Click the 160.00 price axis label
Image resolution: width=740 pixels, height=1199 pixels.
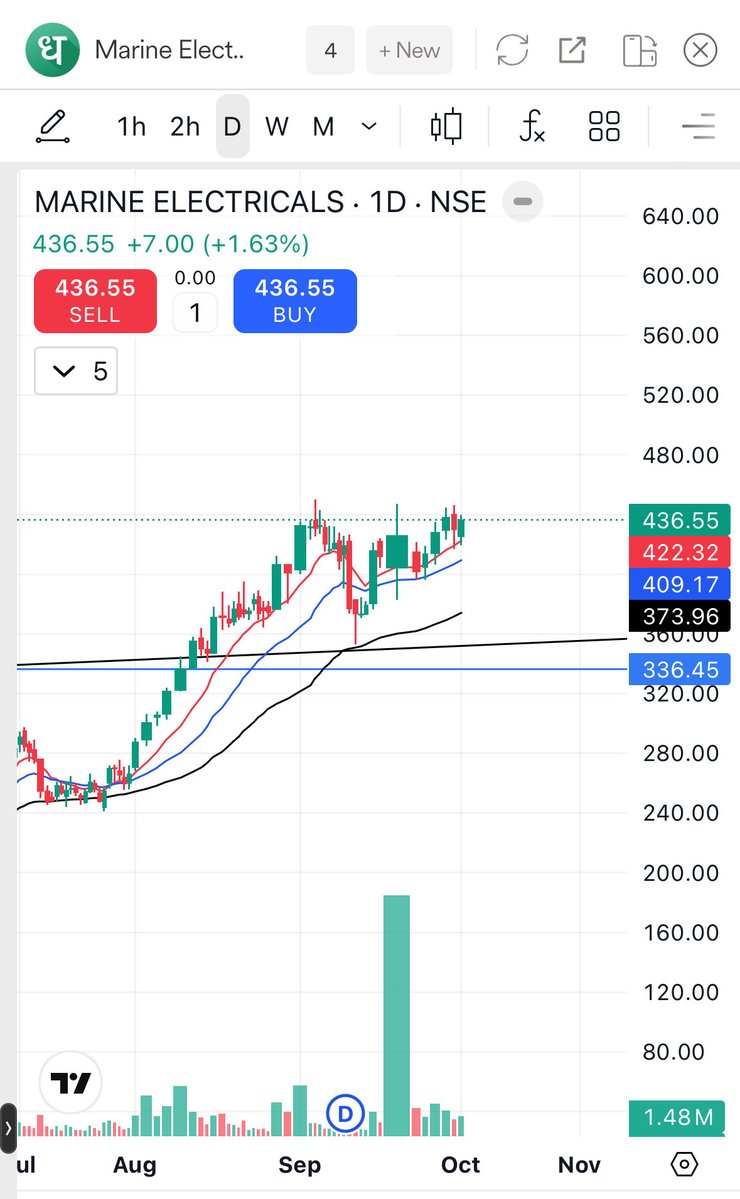tap(680, 933)
